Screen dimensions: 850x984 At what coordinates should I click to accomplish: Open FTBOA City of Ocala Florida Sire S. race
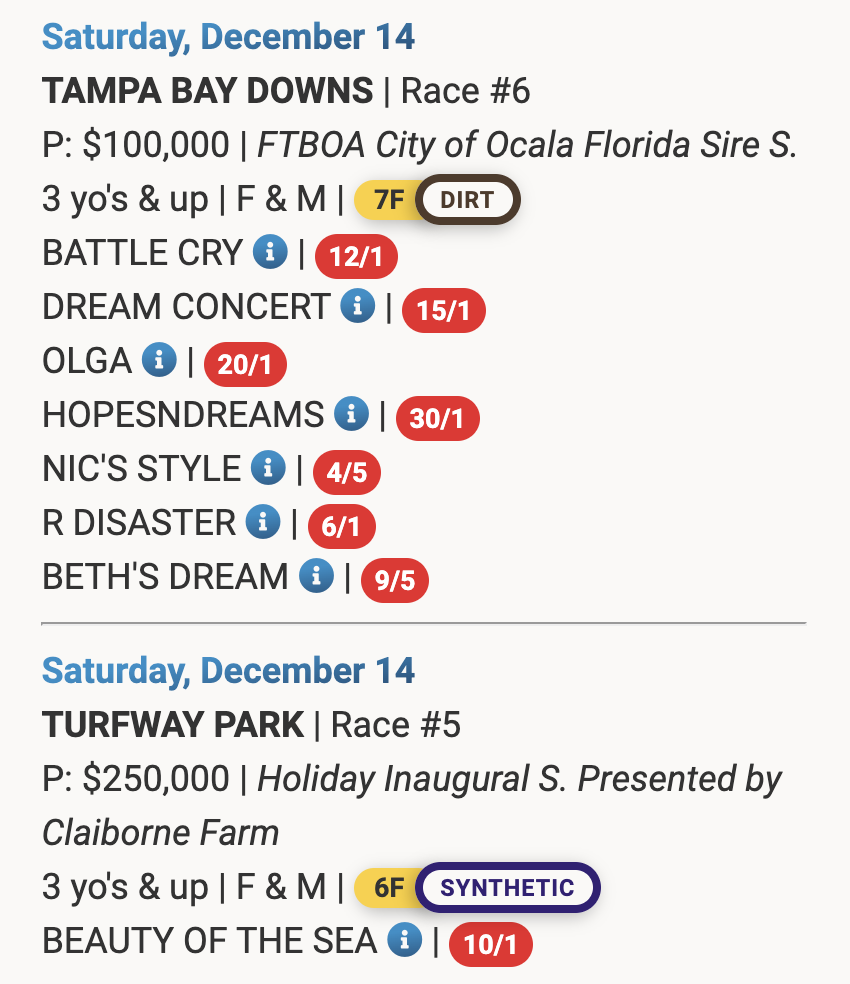527,146
